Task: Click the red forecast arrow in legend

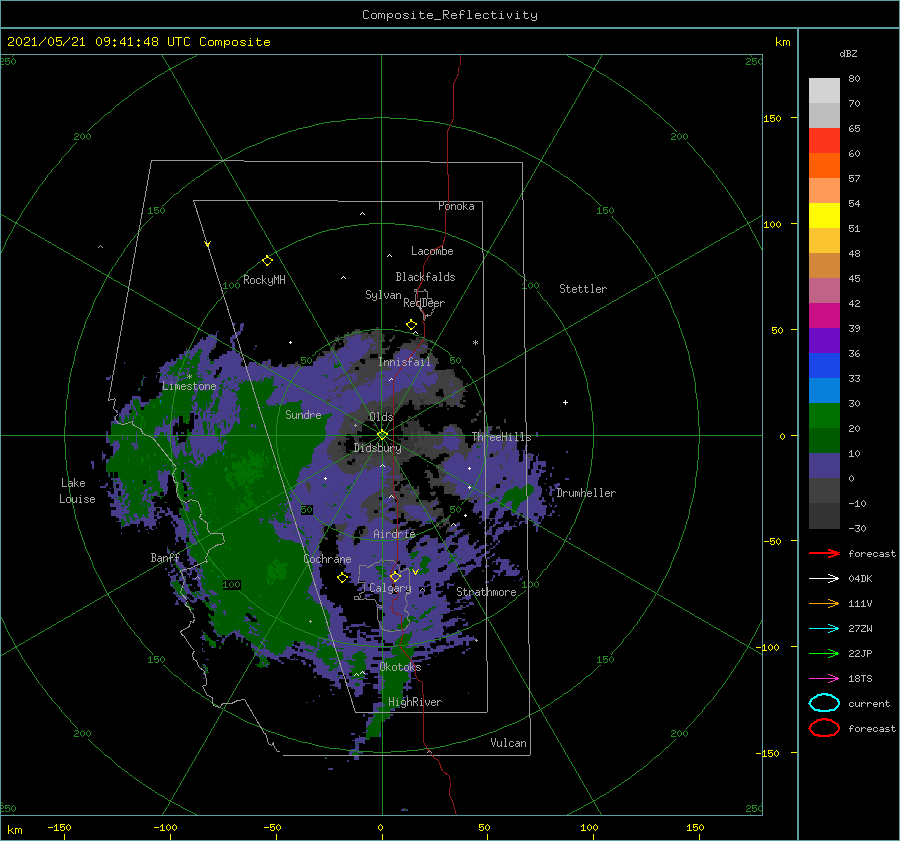Action: [x=824, y=553]
